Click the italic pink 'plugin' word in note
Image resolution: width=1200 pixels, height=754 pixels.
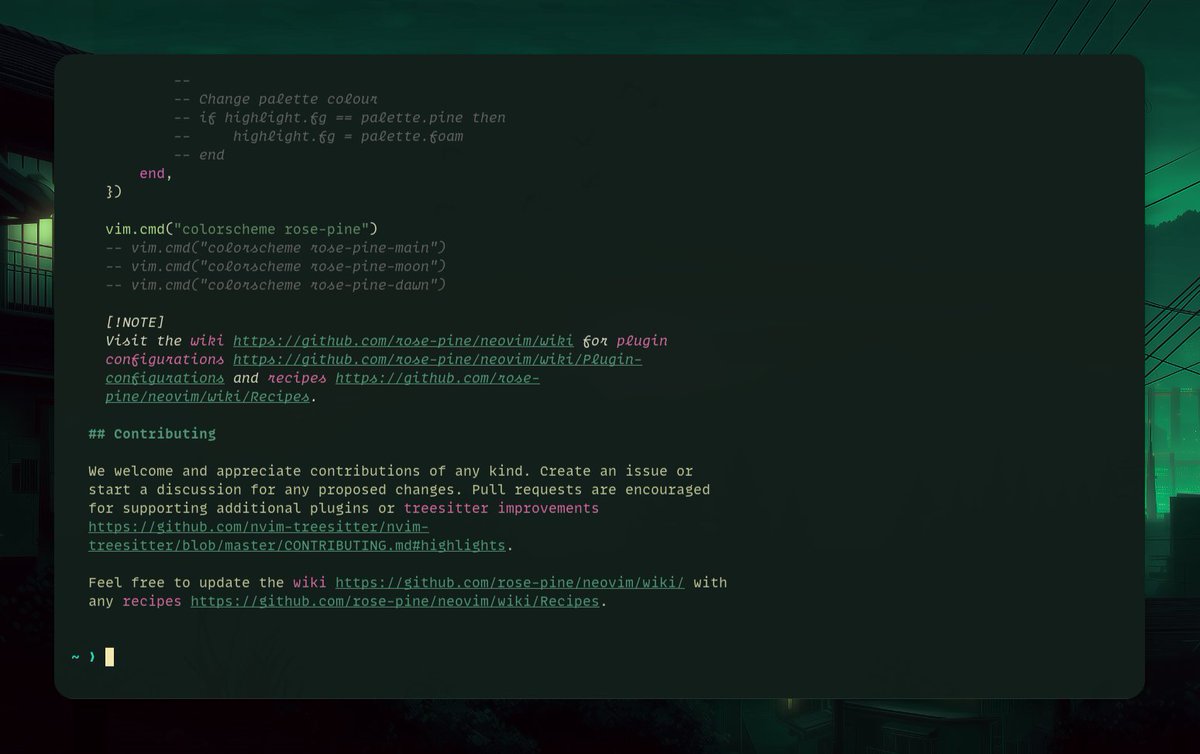click(642, 341)
